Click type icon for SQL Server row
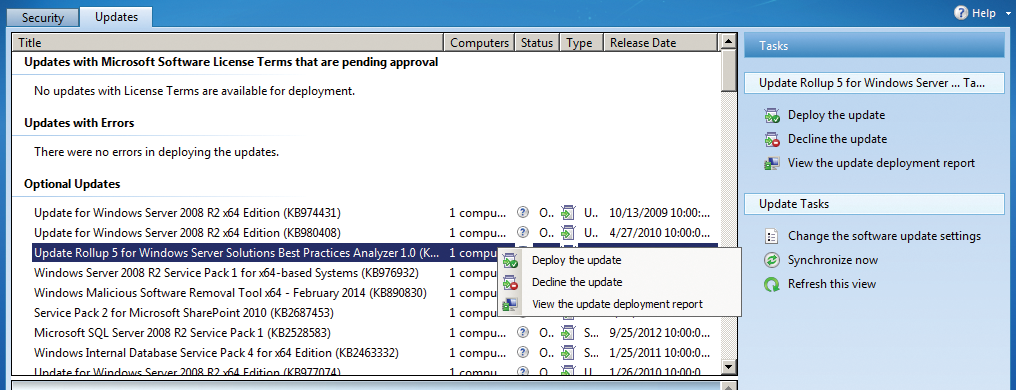Viewport: 1016px width, 390px height. click(568, 333)
